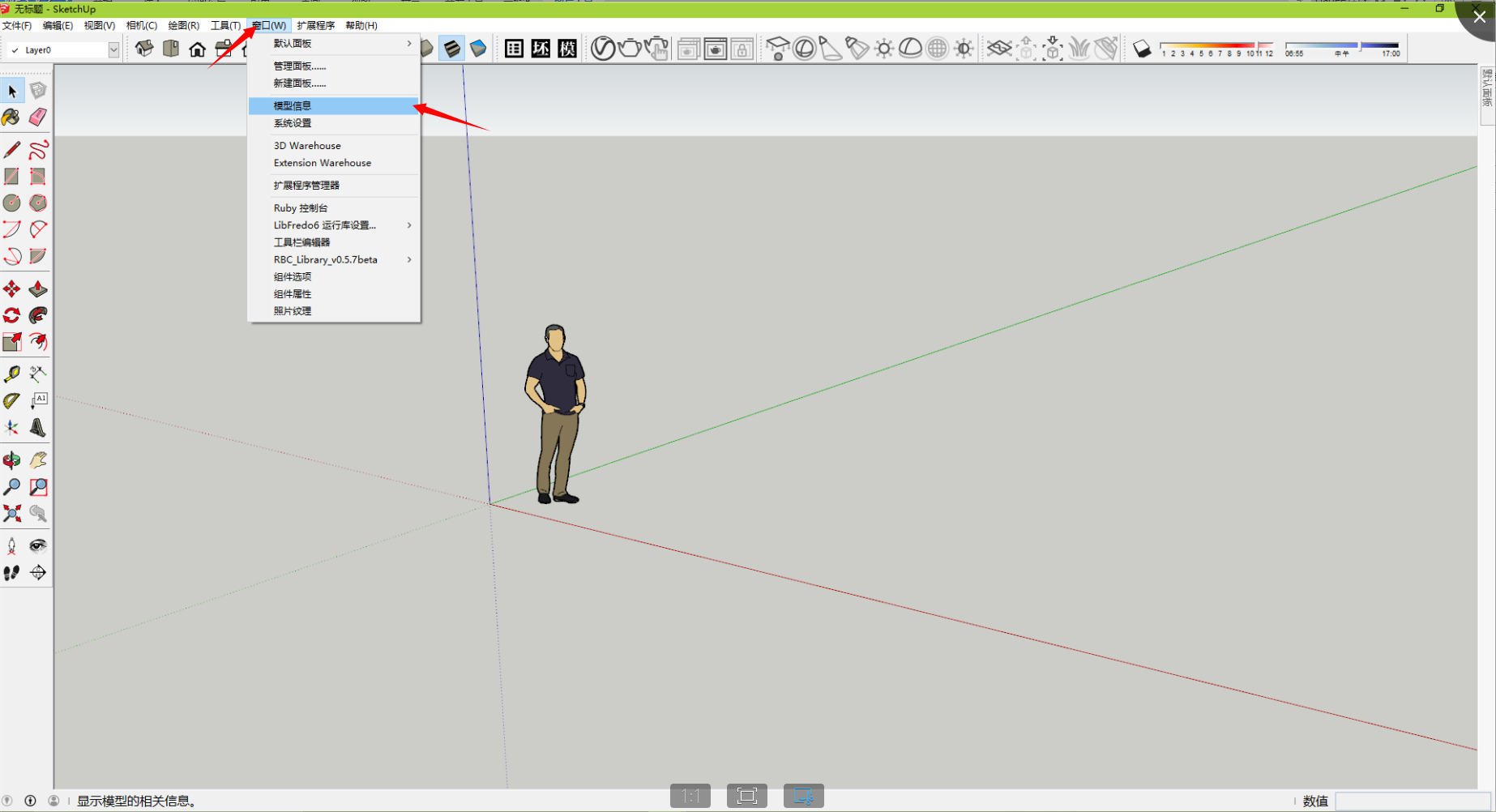Image resolution: width=1496 pixels, height=812 pixels.
Task: Open the V-Ray asset editor icon
Action: [602, 49]
